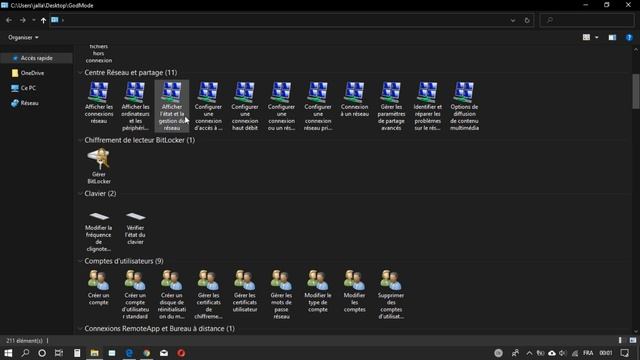Collapse Clavier group
The image size is (640, 360).
[80, 193]
